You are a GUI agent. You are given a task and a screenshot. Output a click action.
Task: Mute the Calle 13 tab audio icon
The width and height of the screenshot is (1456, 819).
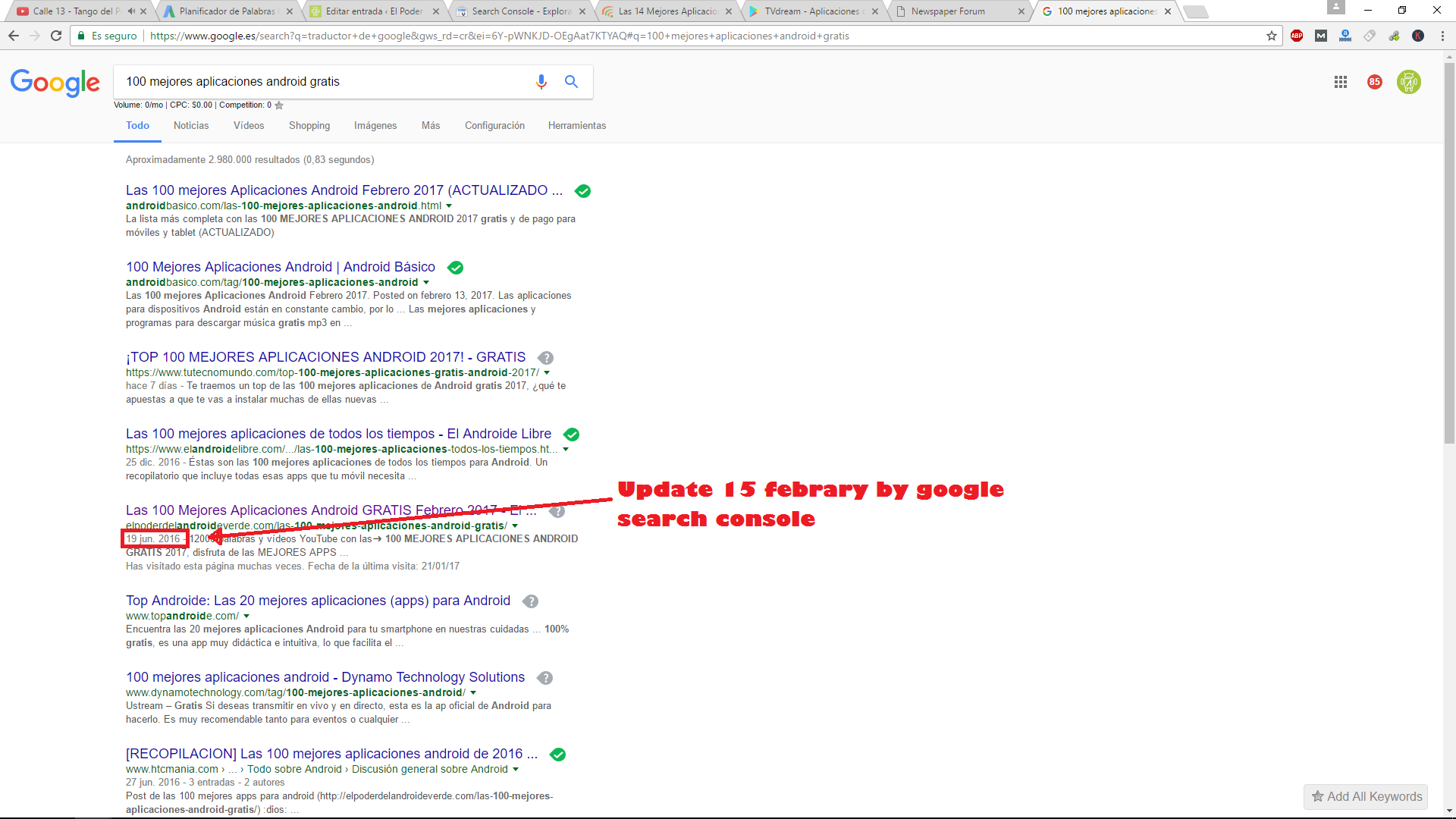[131, 11]
